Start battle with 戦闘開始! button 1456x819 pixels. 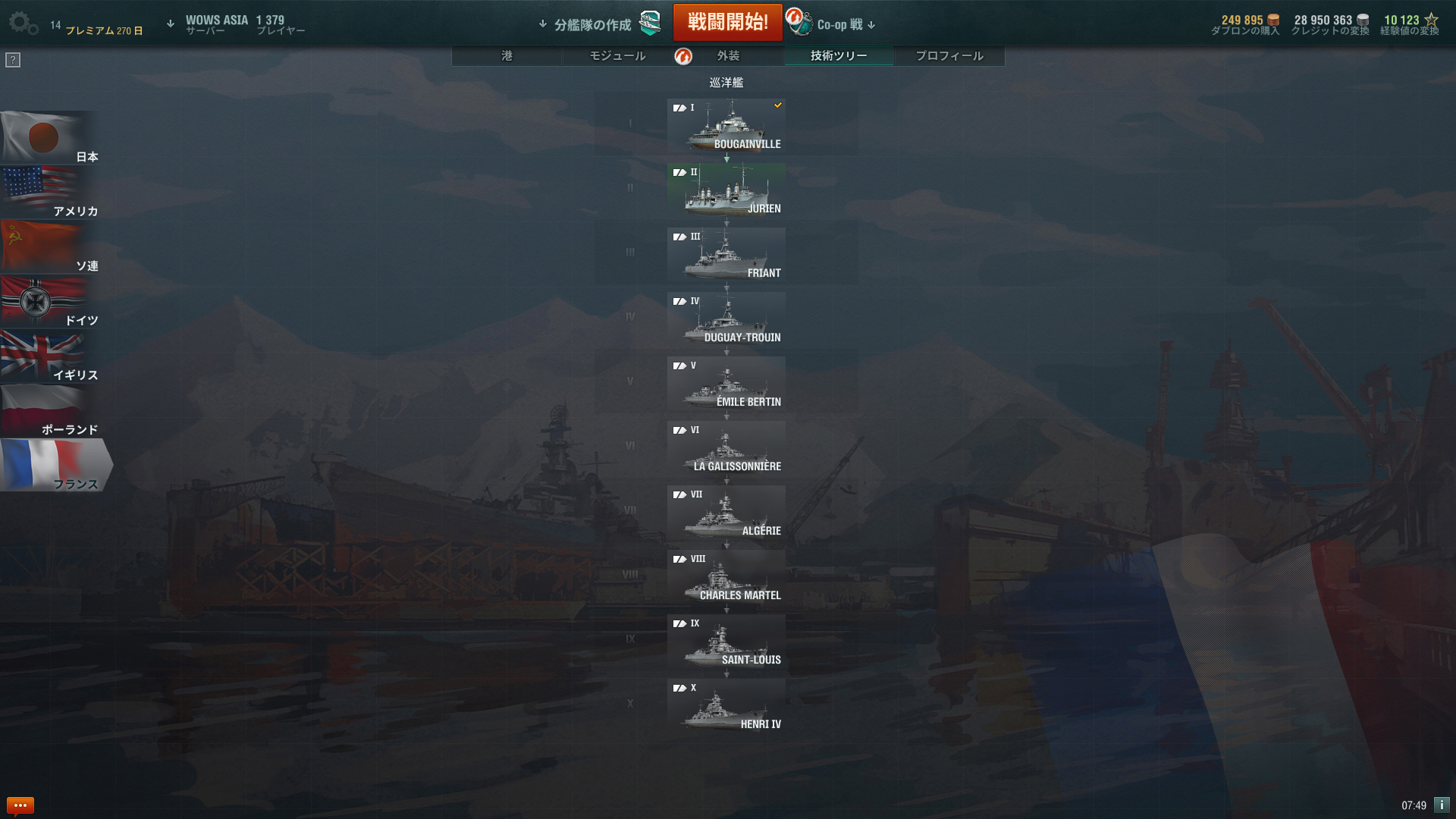pos(728,22)
